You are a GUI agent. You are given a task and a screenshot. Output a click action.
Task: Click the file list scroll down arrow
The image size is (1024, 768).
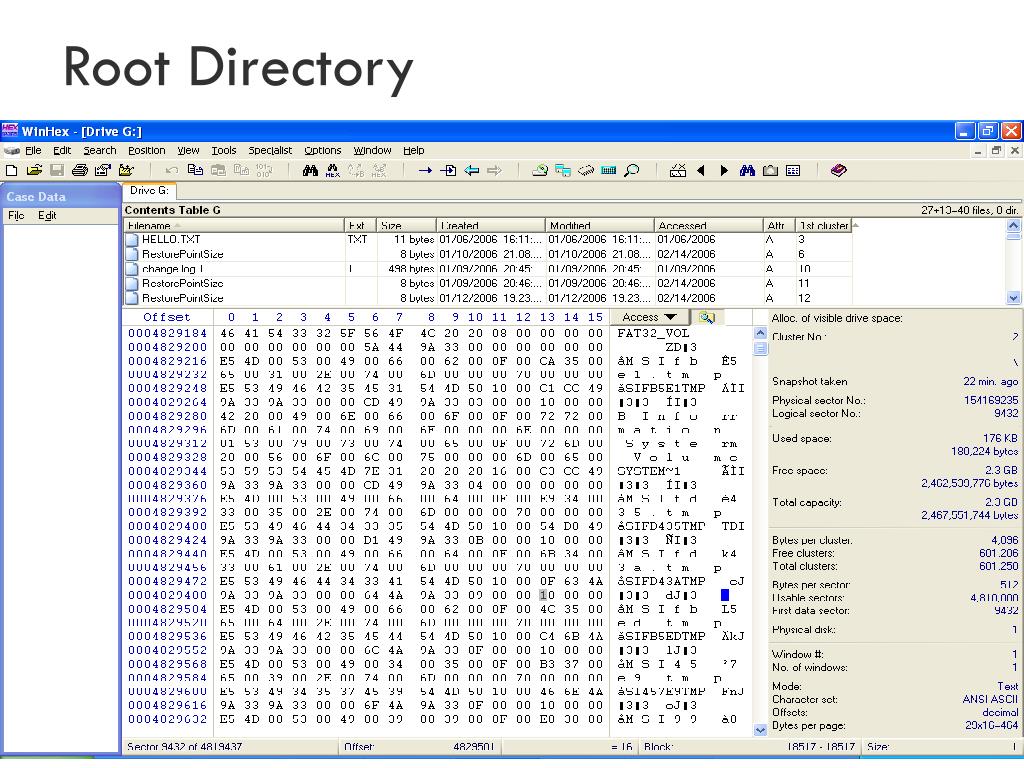click(1014, 298)
